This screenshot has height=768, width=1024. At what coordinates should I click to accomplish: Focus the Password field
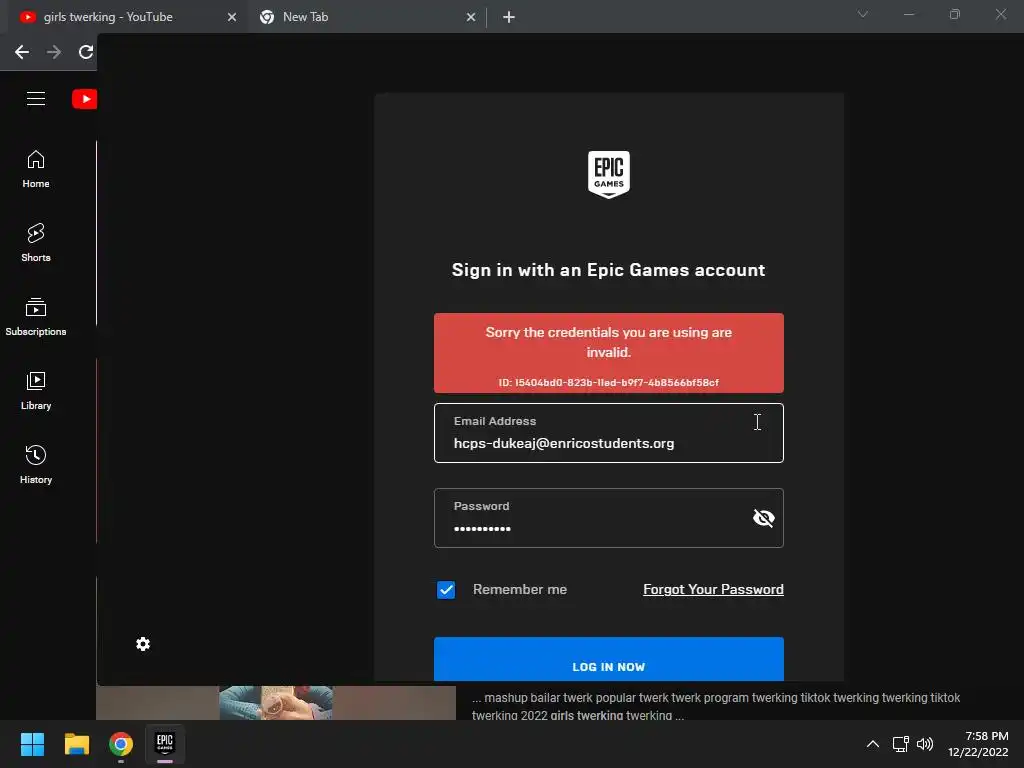point(609,518)
